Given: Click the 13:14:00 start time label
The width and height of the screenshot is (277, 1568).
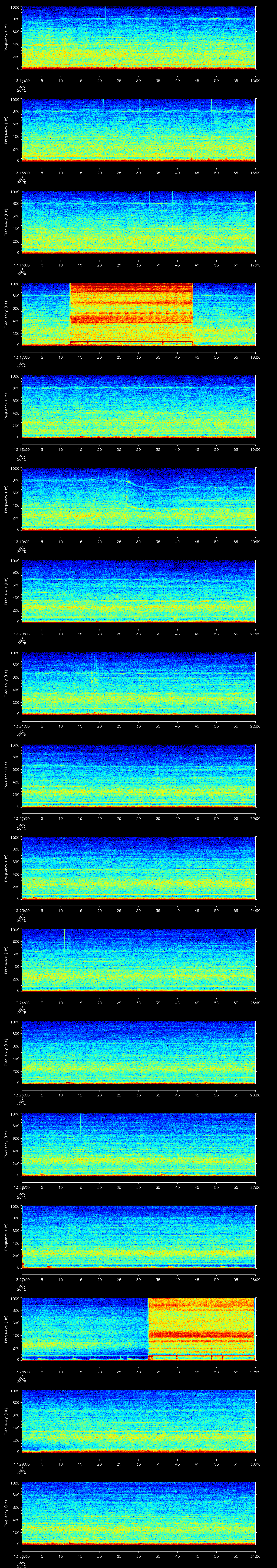Looking at the screenshot, I should [21, 80].
